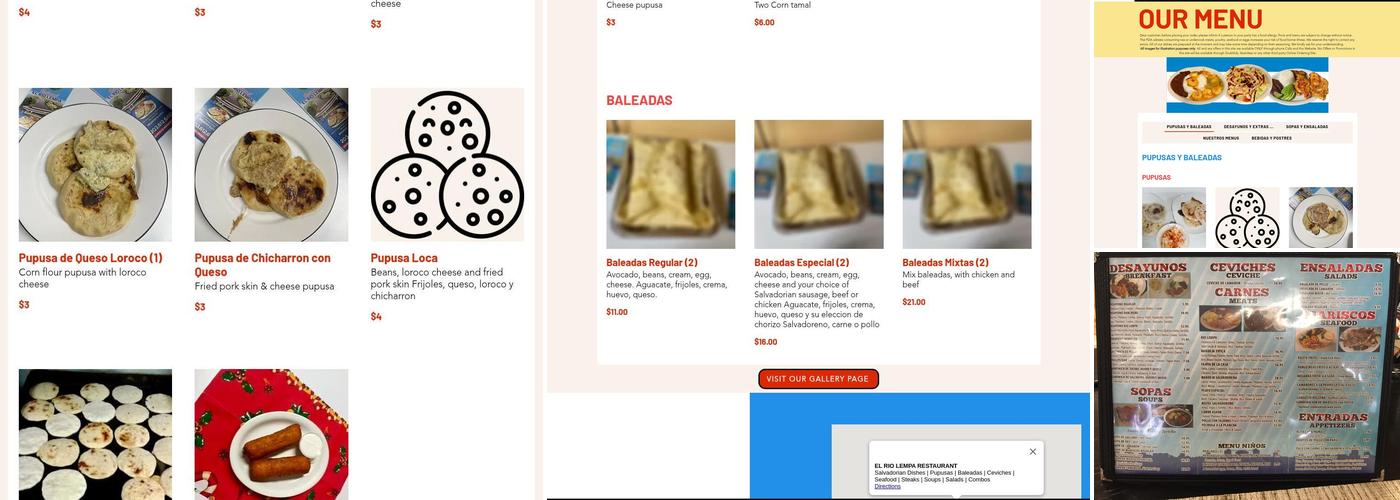Click the Baleadas Especial blurred photo
Screen dimensions: 1400x500
tap(818, 184)
